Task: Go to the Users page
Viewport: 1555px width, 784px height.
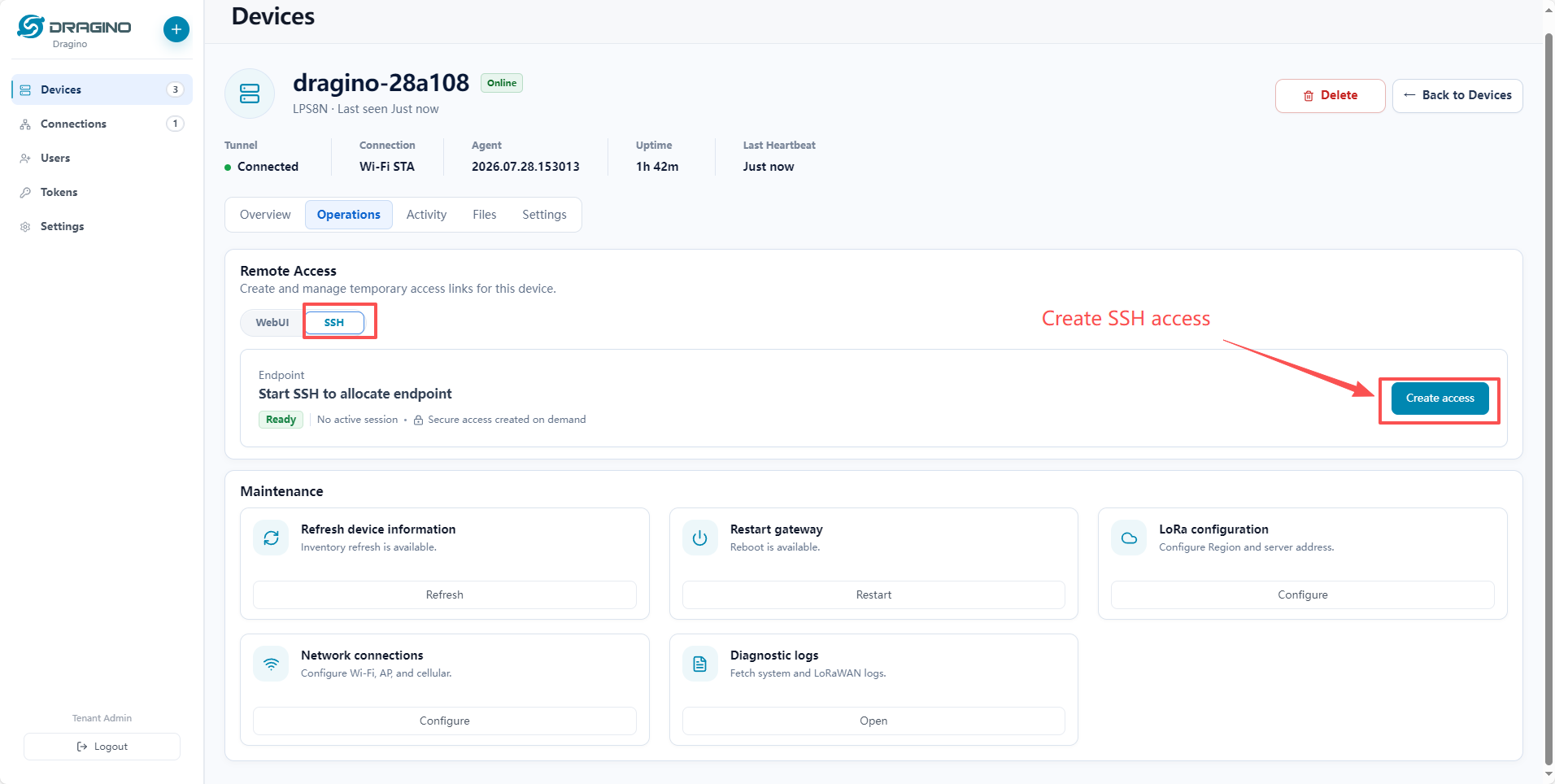Action: [x=102, y=158]
